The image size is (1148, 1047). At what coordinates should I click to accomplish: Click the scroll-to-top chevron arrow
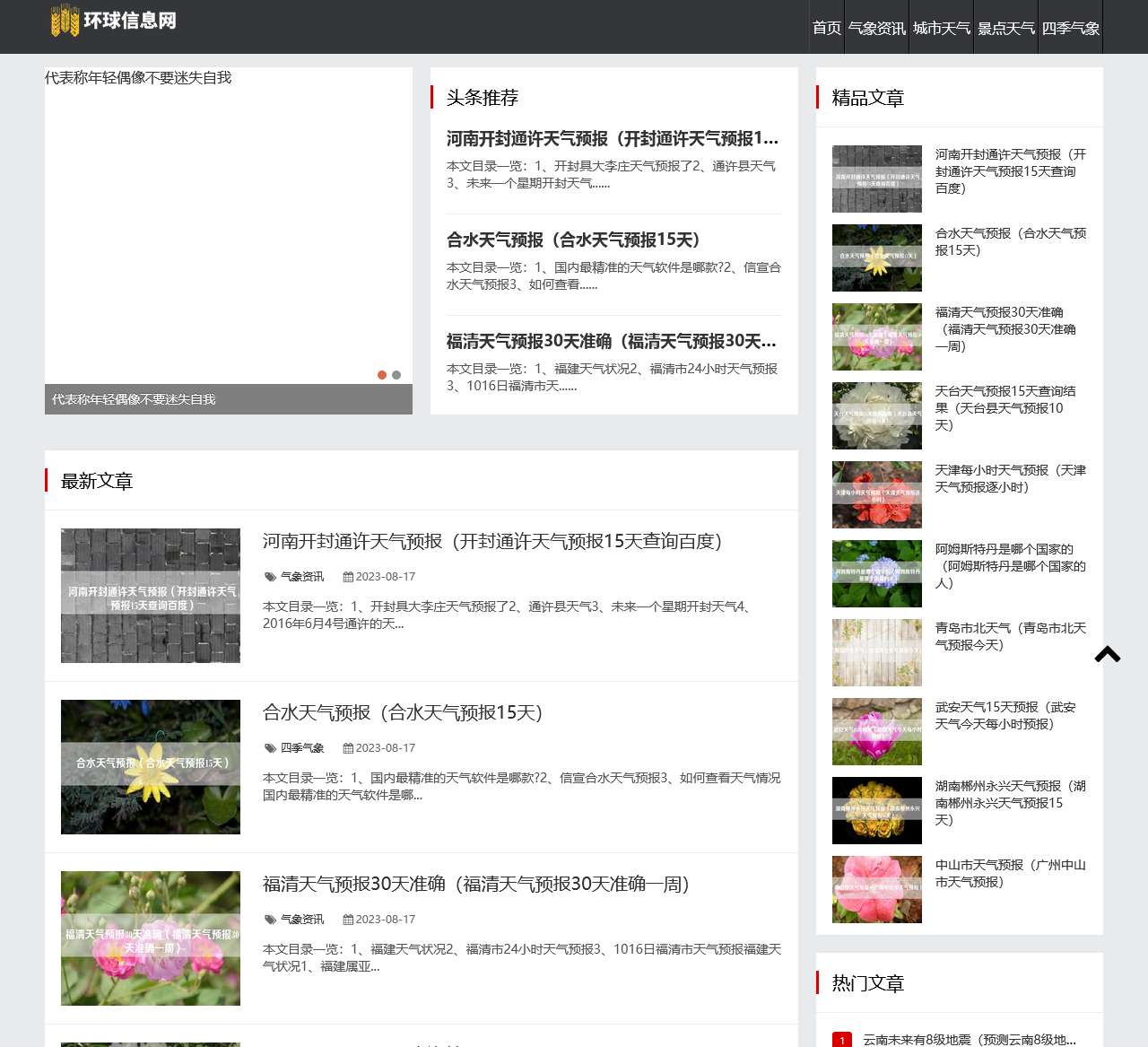coord(1108,654)
